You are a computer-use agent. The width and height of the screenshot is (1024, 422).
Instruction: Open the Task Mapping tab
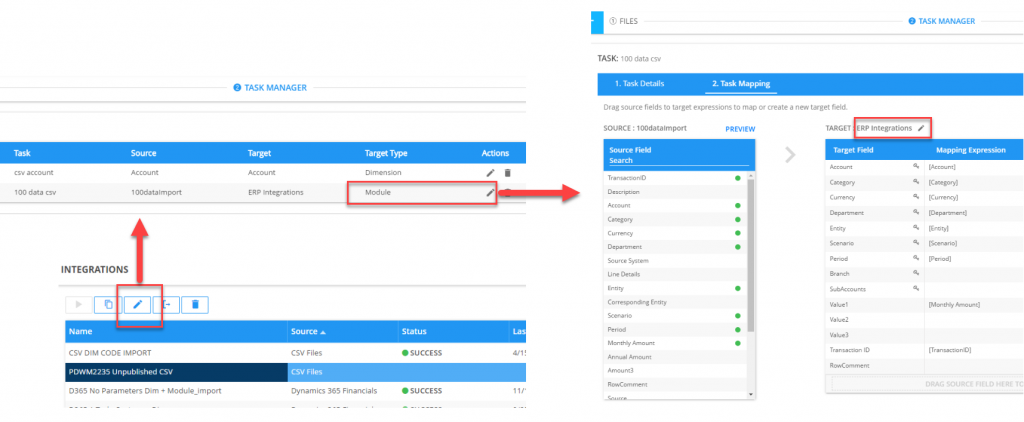(740, 83)
